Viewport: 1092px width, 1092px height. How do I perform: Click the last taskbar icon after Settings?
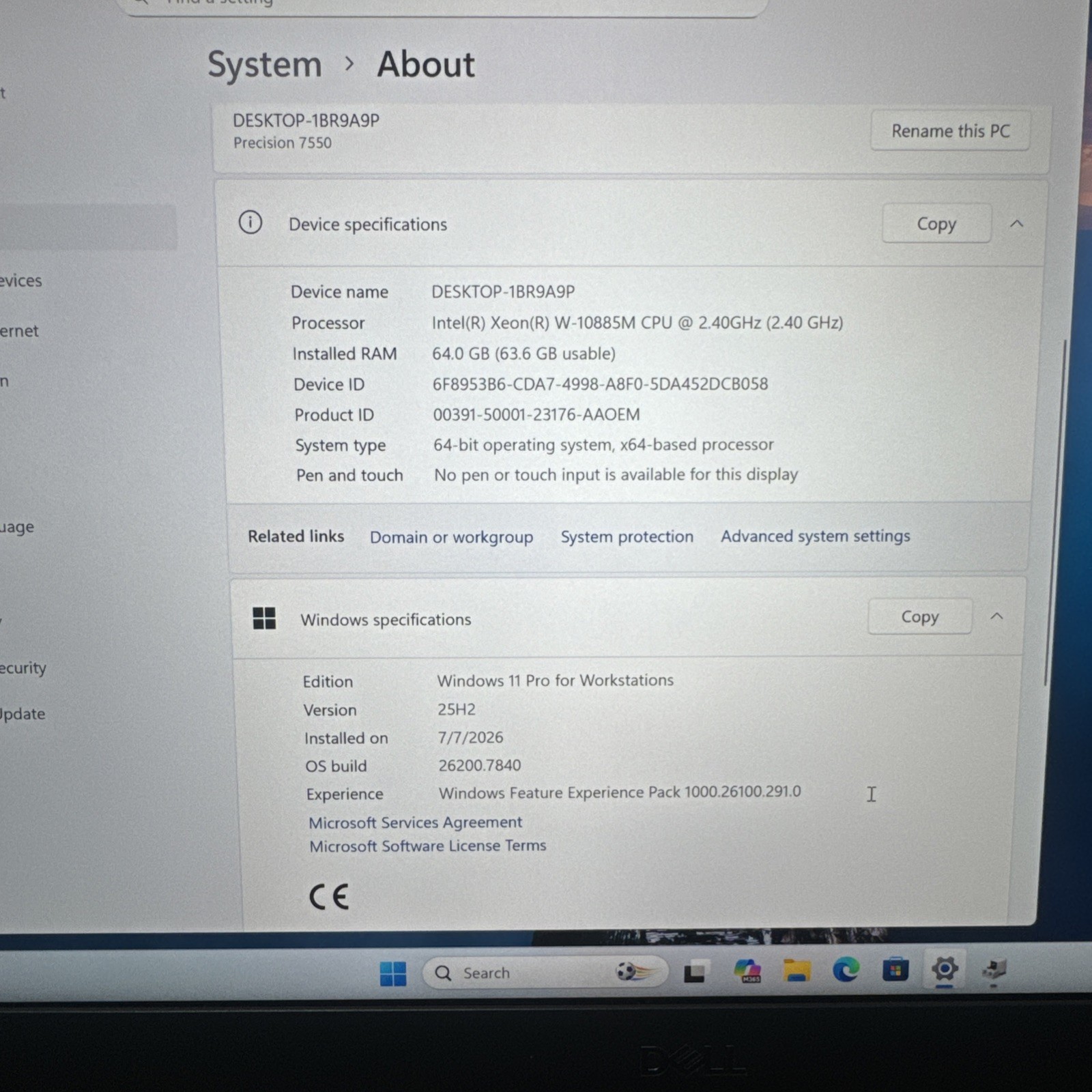[994, 968]
